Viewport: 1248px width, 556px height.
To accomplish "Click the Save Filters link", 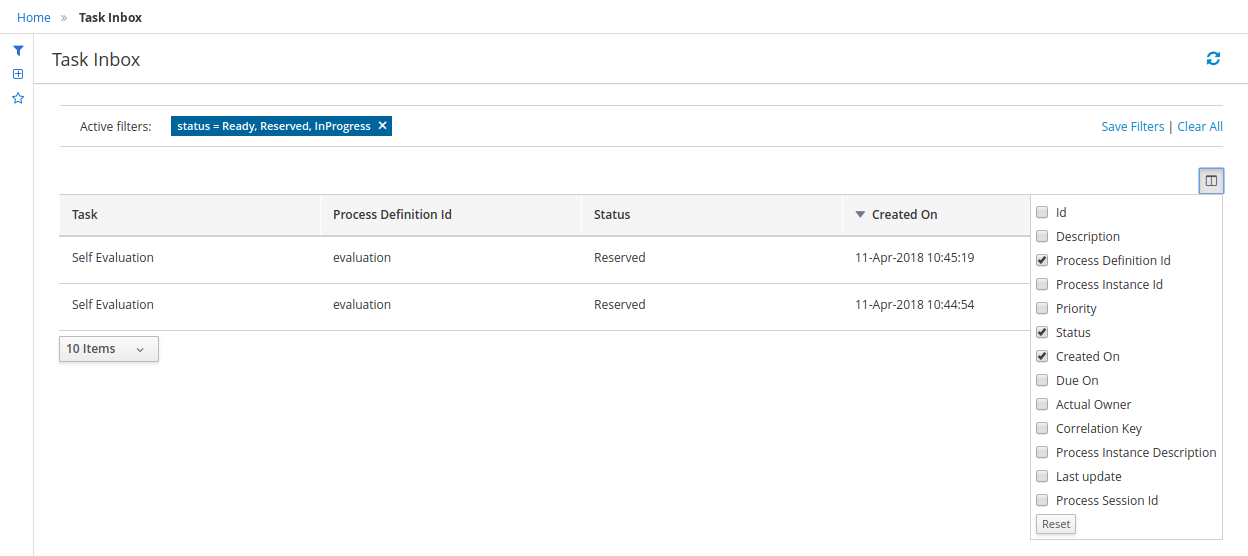I will click(1132, 127).
